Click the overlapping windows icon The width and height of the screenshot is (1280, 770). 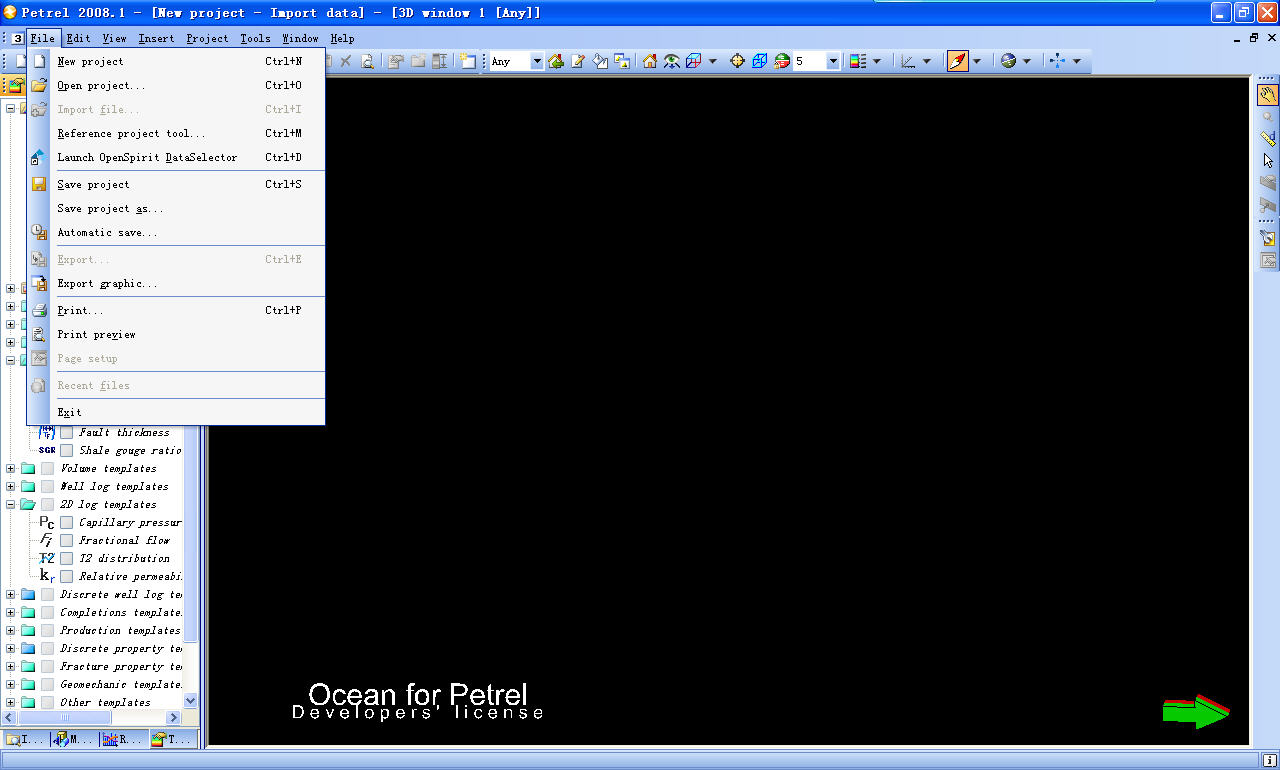[x=622, y=61]
